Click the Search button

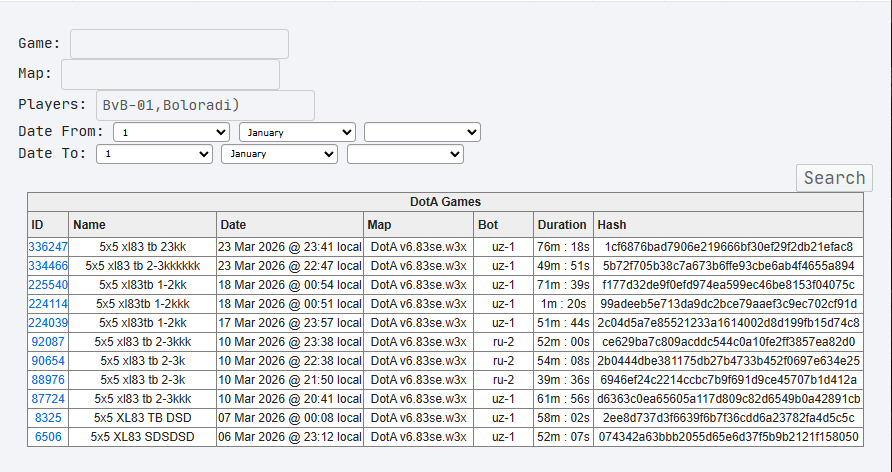834,178
